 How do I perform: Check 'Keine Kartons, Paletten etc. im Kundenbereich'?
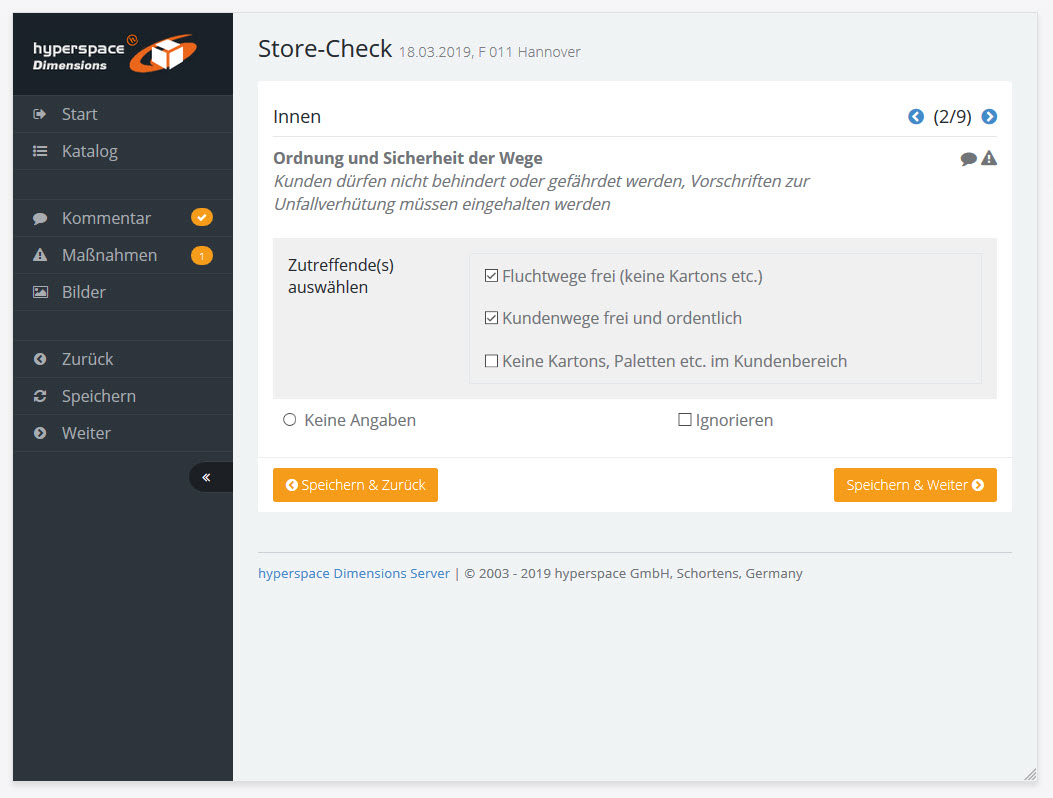tap(491, 361)
